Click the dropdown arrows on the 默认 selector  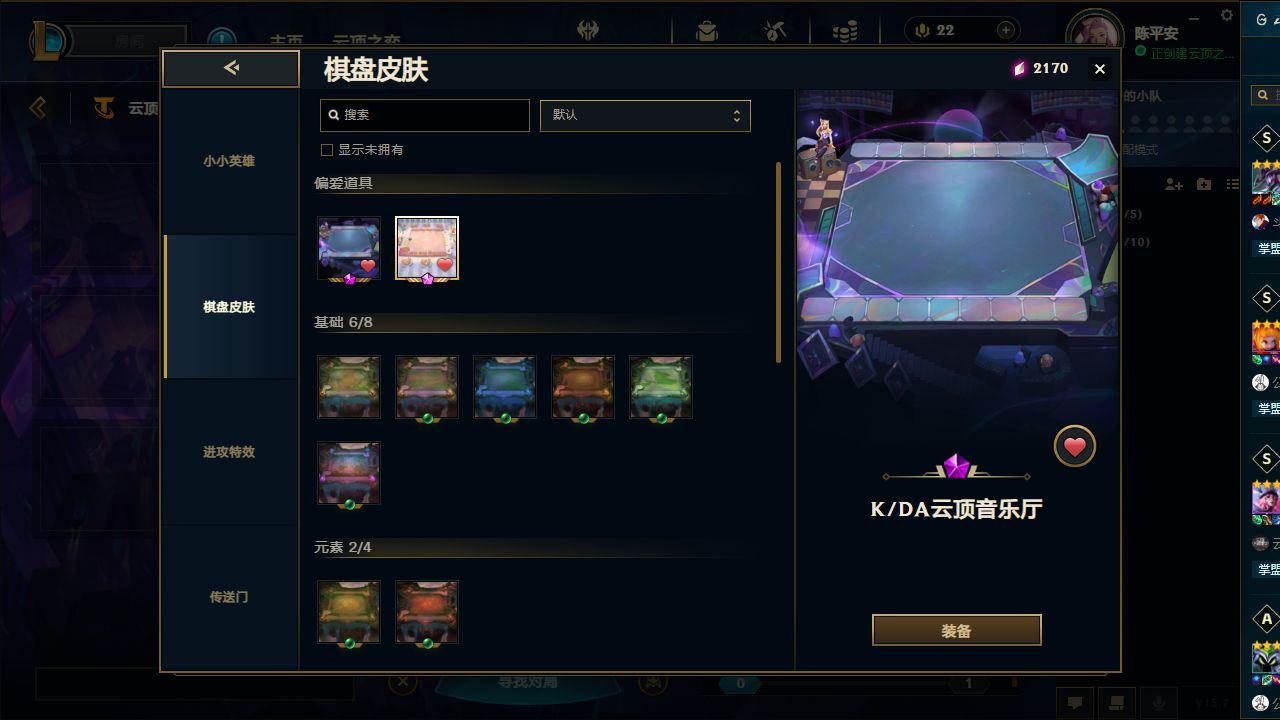pyautogui.click(x=737, y=115)
